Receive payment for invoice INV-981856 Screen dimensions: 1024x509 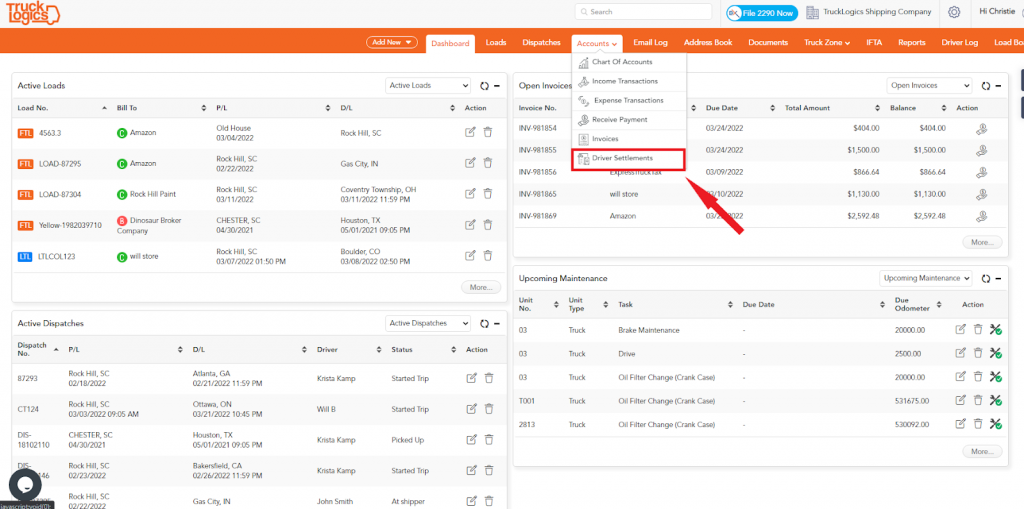[x=980, y=172]
